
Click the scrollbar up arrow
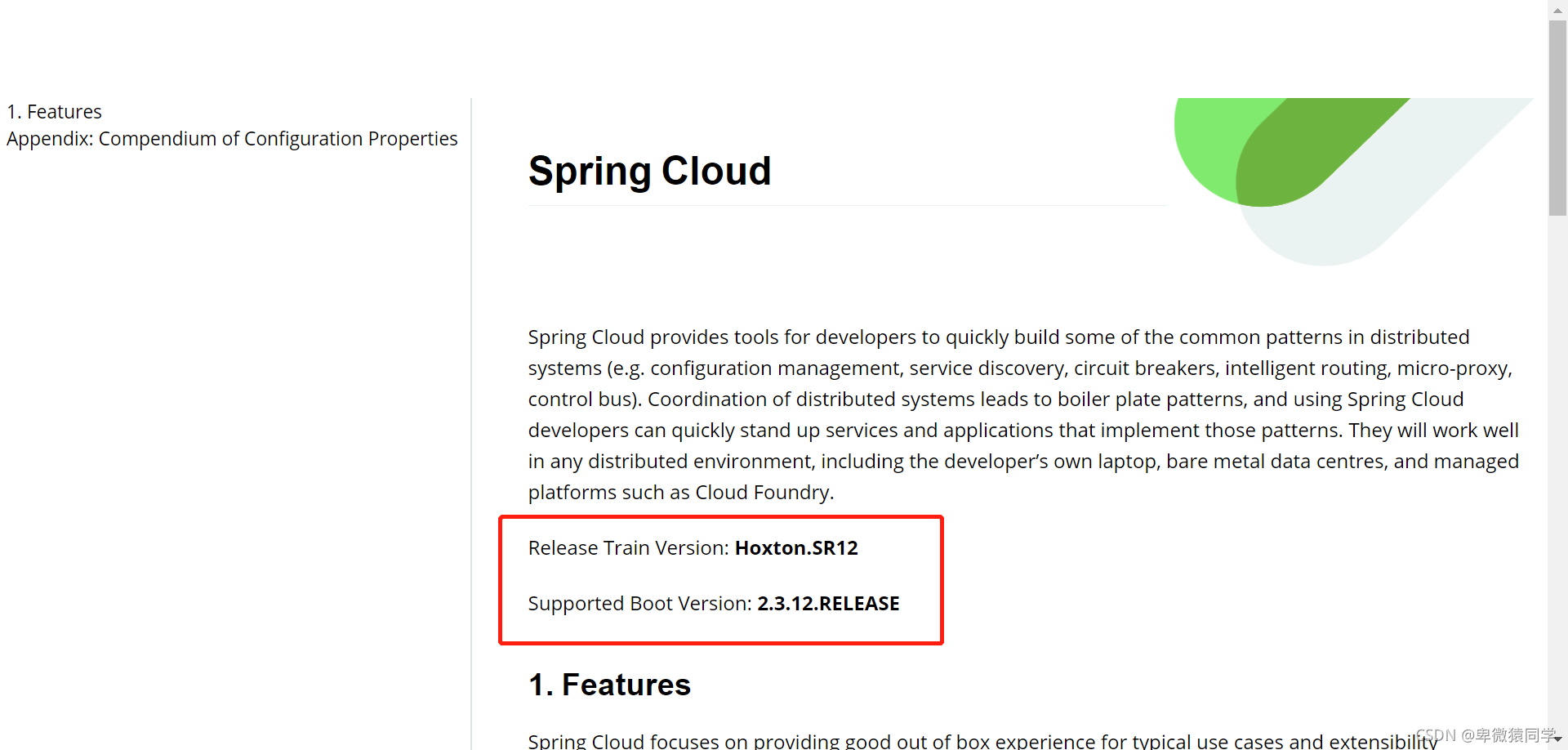(x=1557, y=10)
